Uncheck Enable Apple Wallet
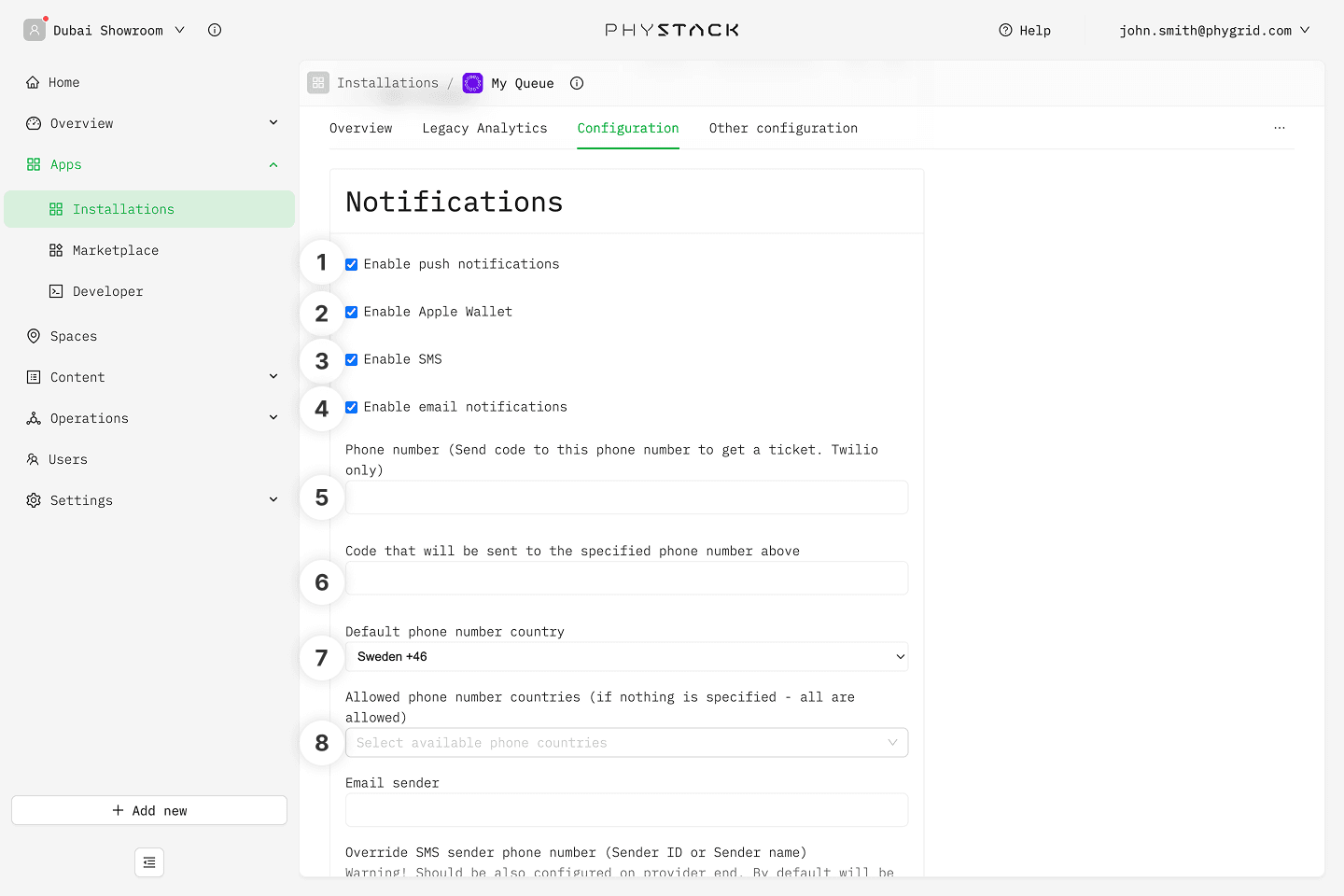The image size is (1344, 896). [x=352, y=313]
